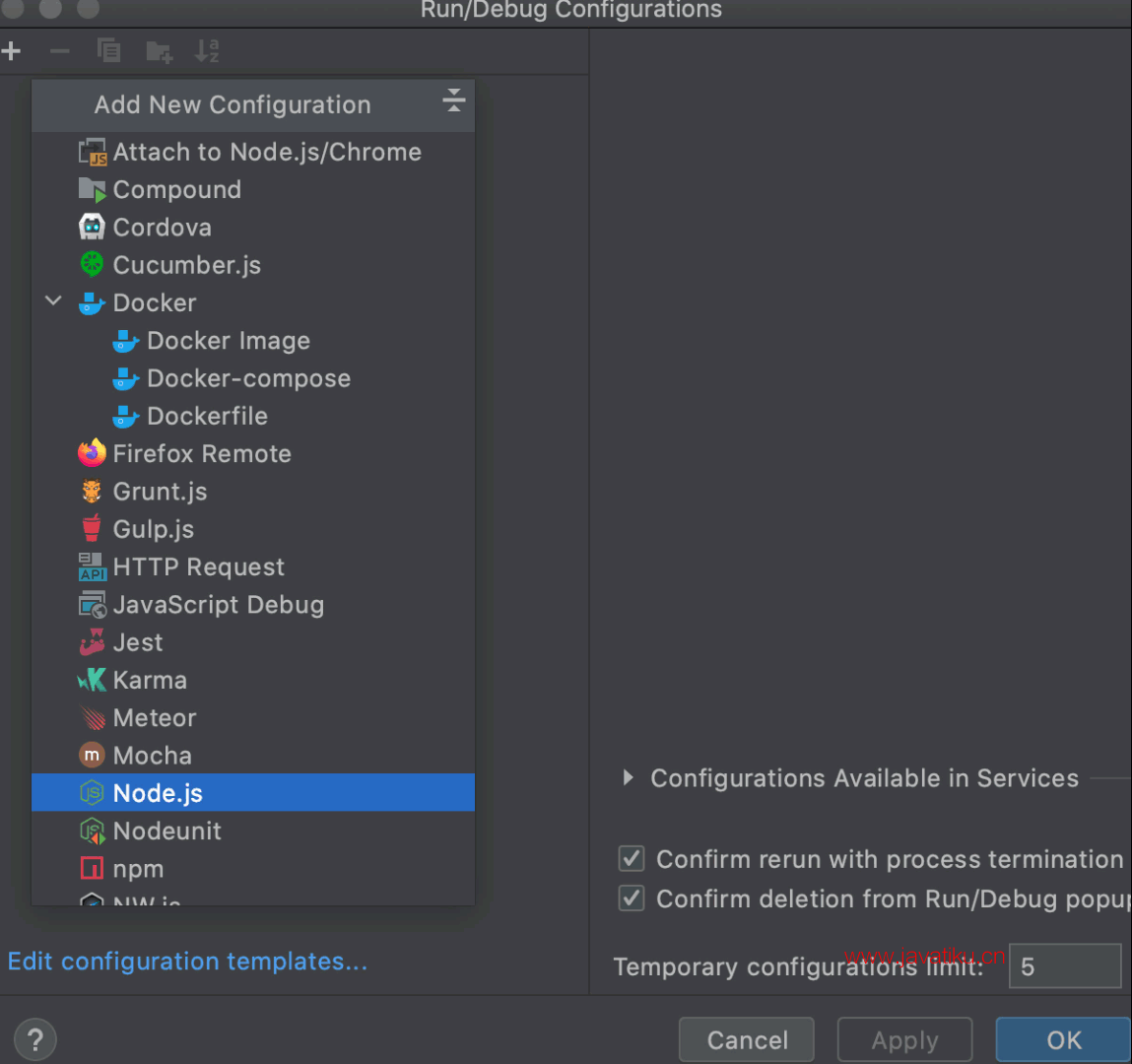Image resolution: width=1132 pixels, height=1064 pixels.
Task: Select the Cordova text label
Action: coord(163,228)
